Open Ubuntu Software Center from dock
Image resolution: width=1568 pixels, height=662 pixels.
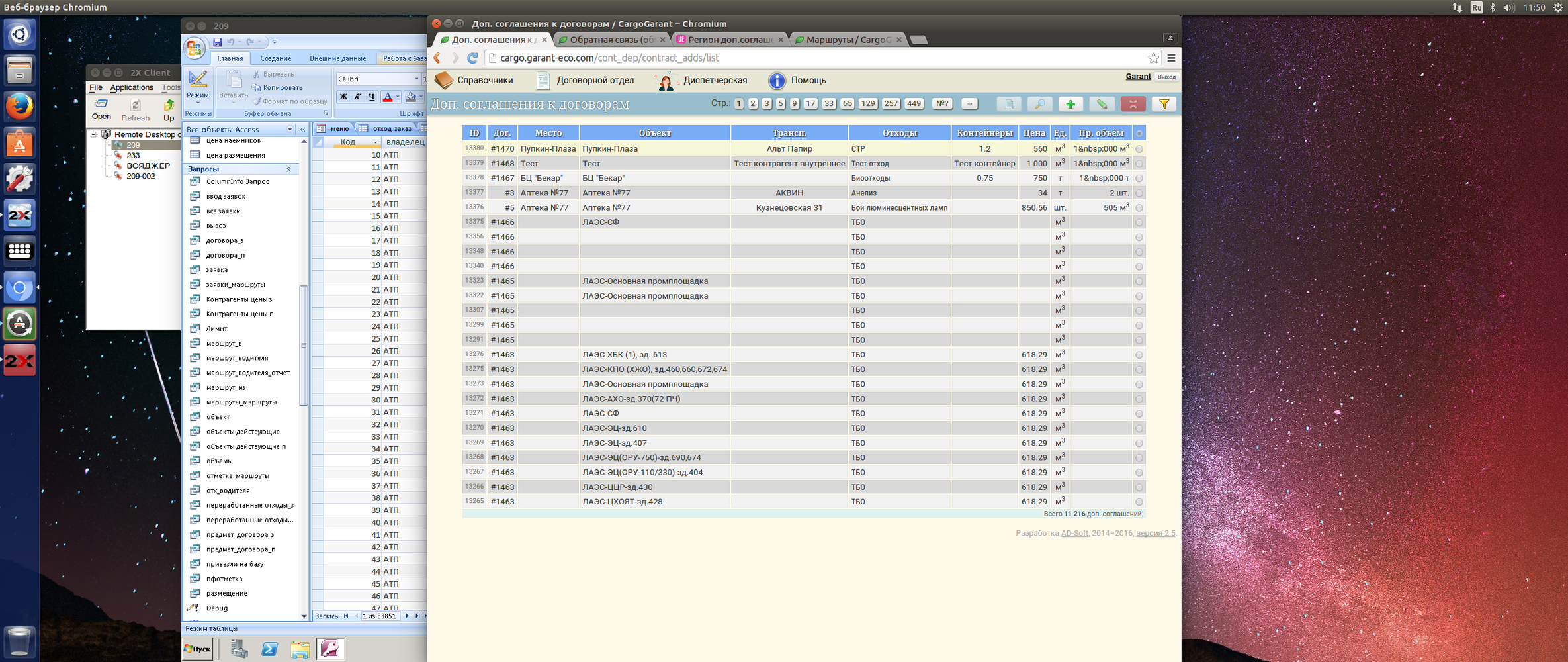tap(19, 143)
